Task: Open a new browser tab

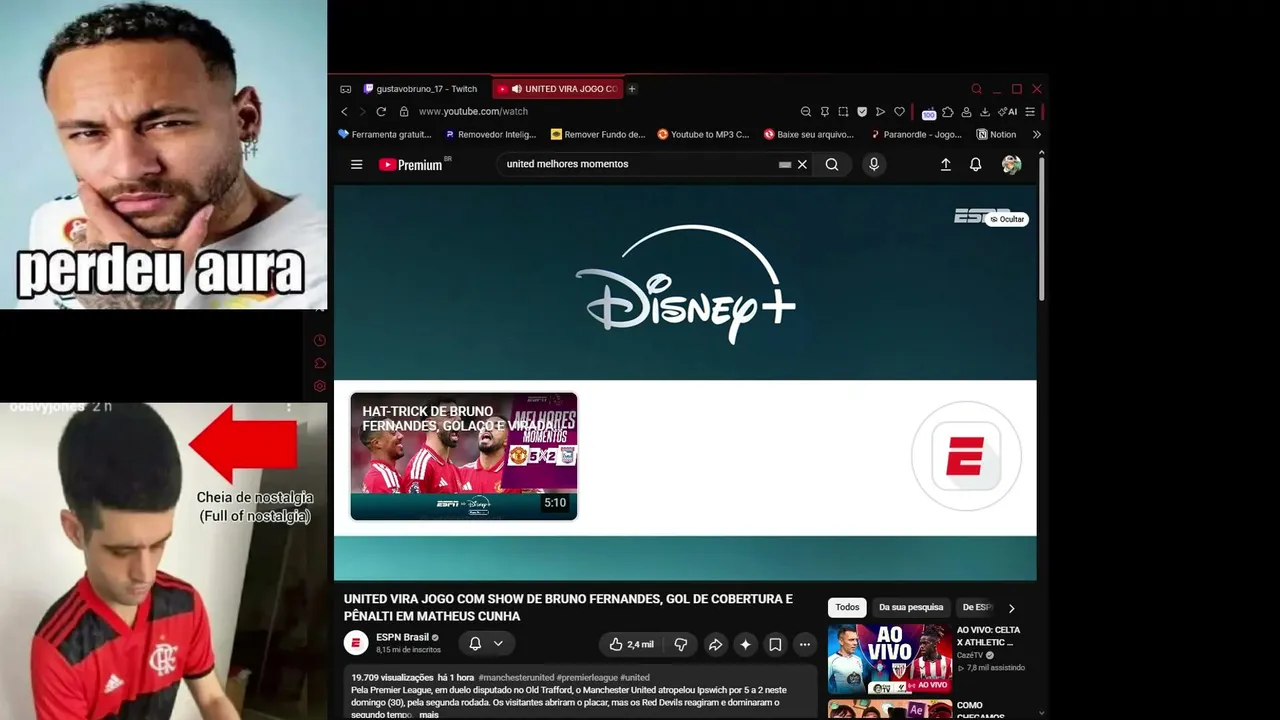Action: 632,89
